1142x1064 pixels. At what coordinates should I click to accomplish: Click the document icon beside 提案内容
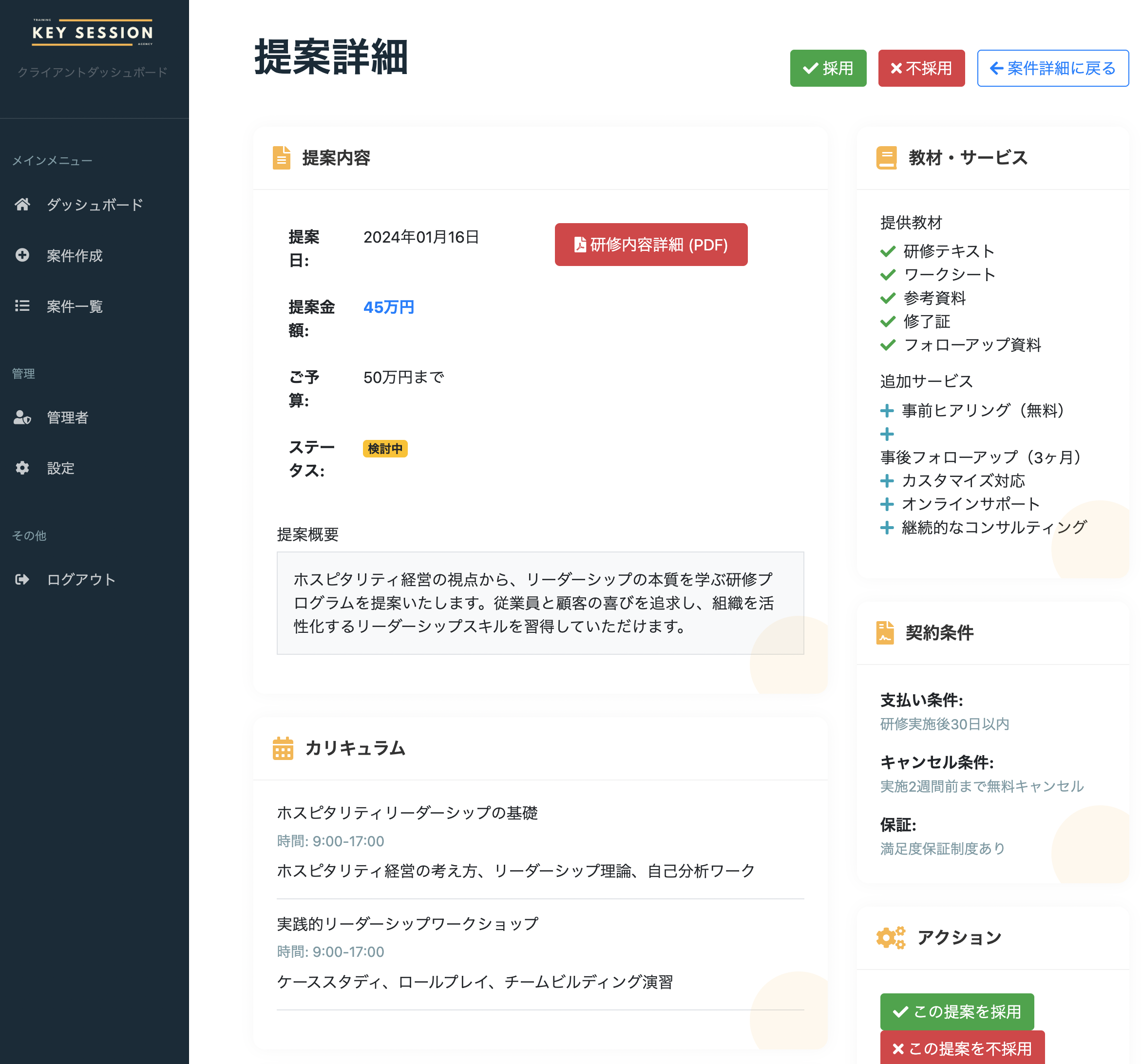[282, 158]
